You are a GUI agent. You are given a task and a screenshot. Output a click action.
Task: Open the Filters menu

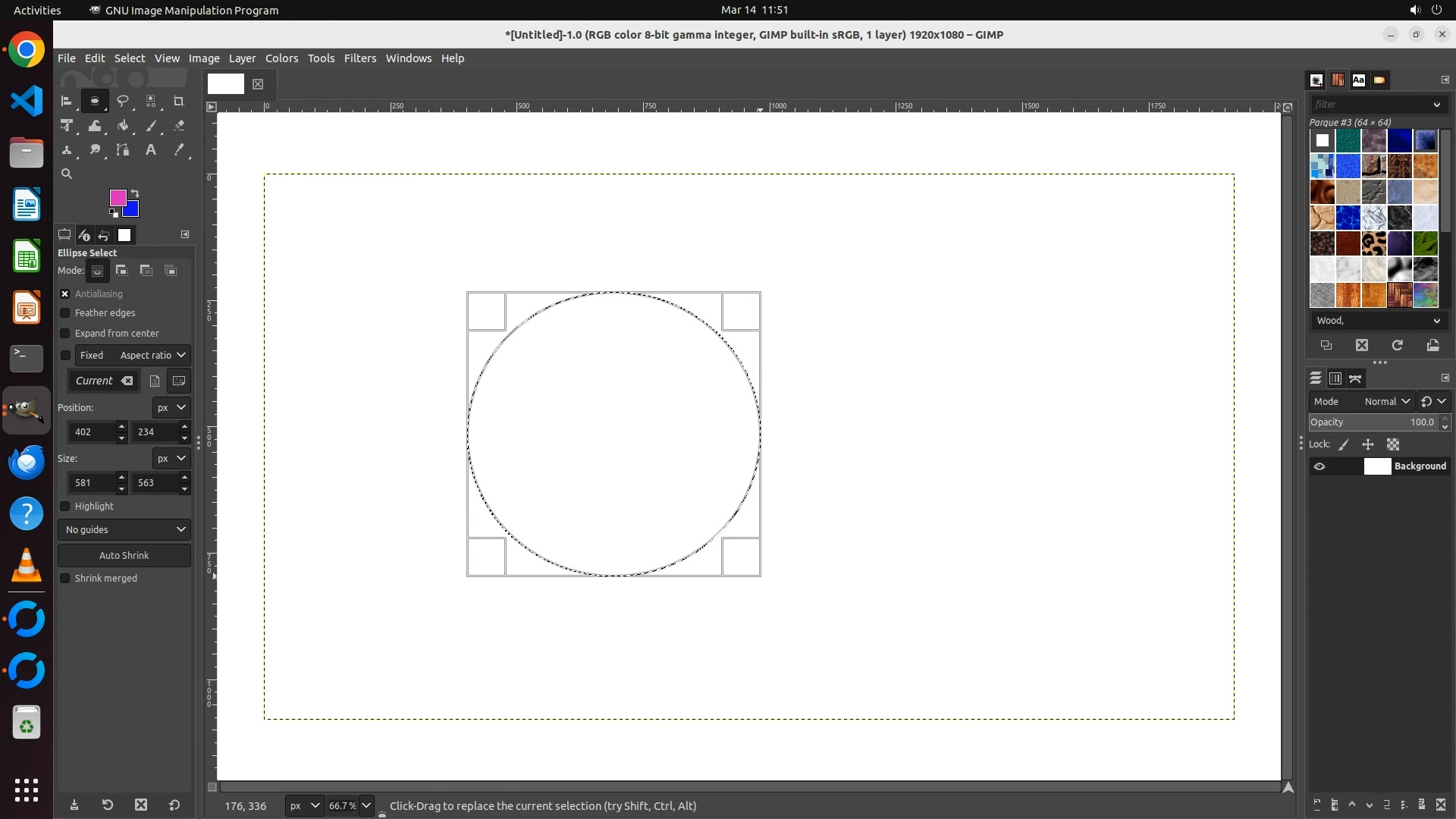tap(359, 58)
